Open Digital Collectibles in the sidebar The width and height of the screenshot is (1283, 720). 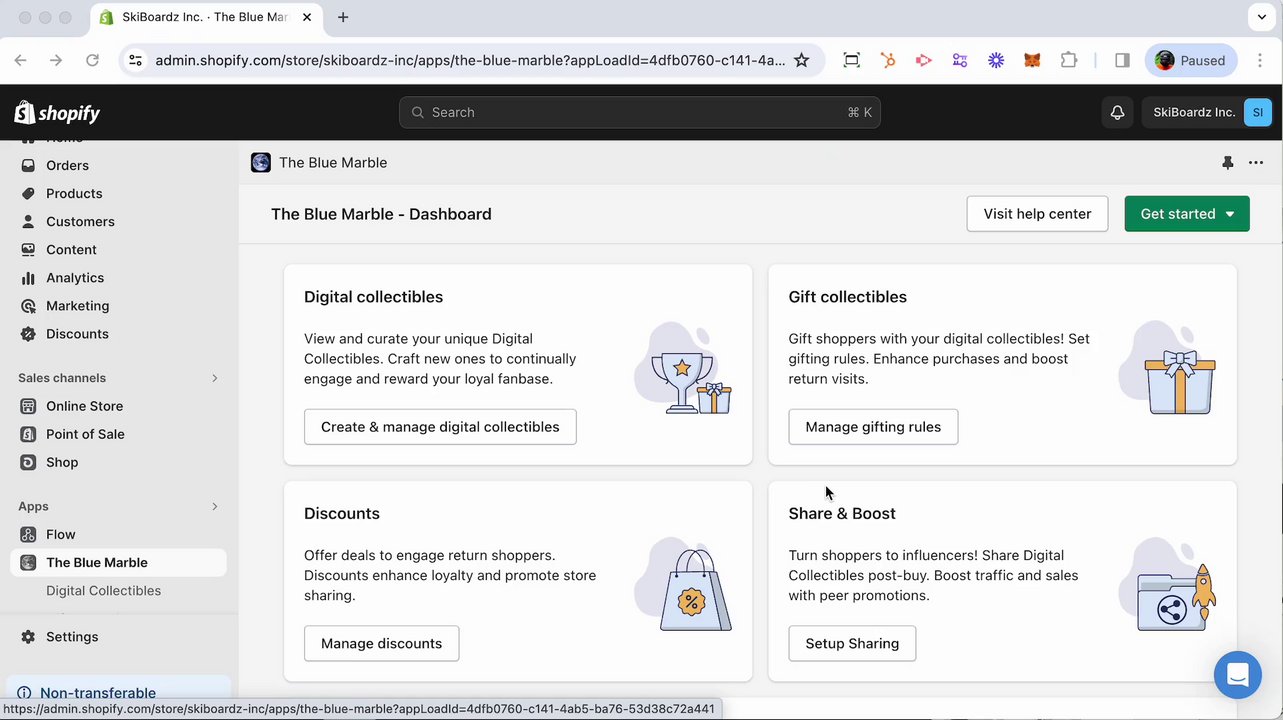[x=103, y=591]
